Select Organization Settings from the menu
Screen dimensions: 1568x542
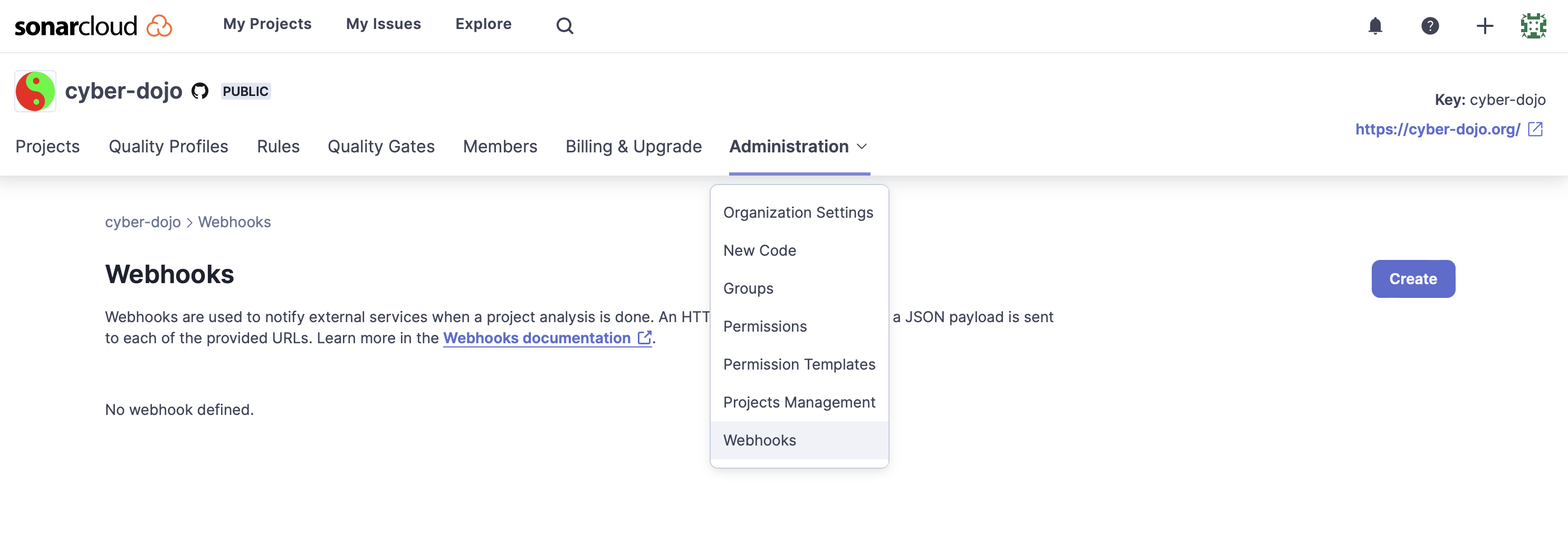tap(799, 212)
